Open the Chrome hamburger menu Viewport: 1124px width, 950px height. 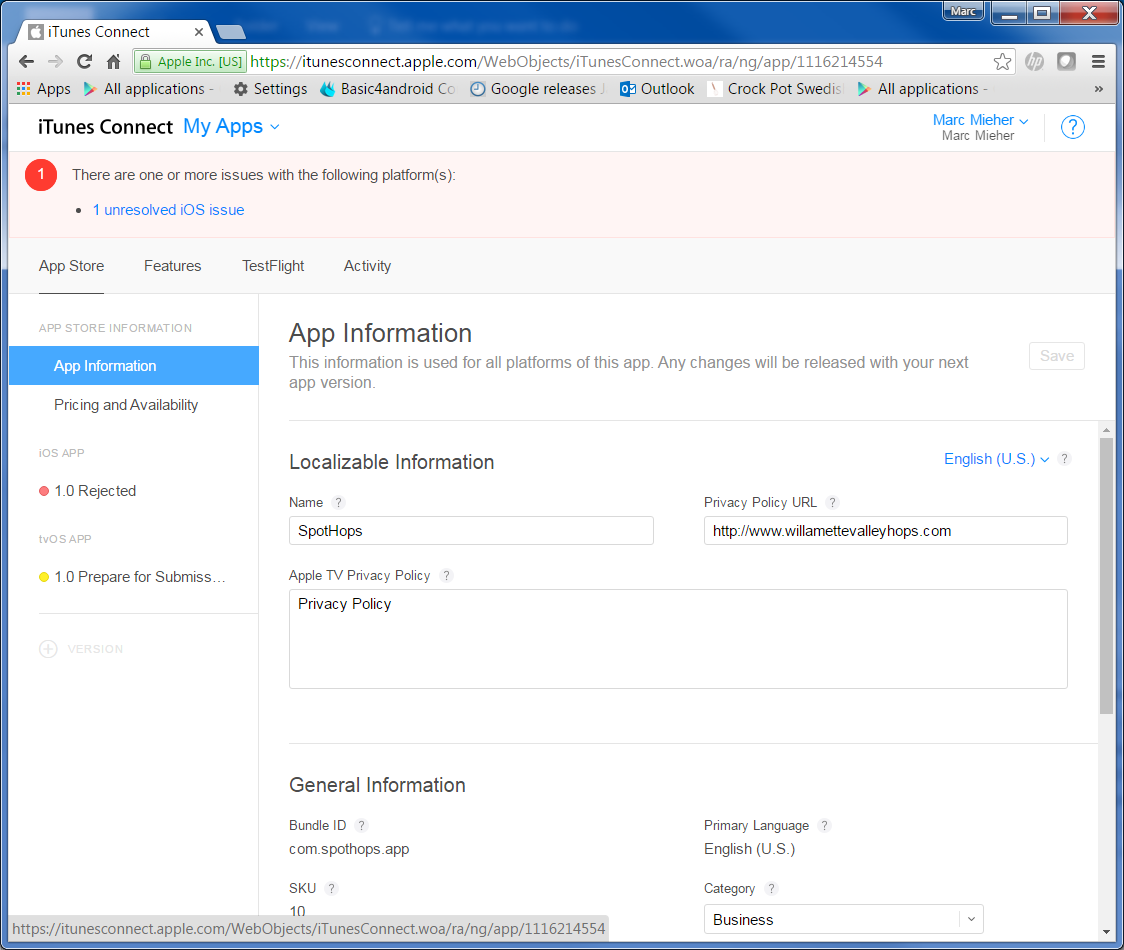click(1098, 62)
